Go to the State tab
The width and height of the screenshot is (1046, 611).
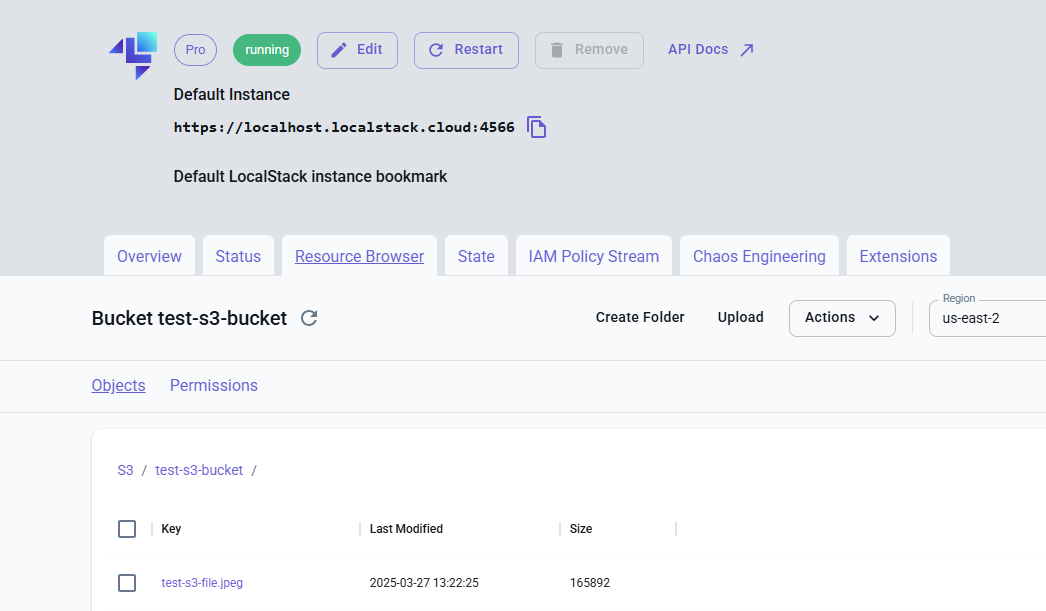(476, 256)
